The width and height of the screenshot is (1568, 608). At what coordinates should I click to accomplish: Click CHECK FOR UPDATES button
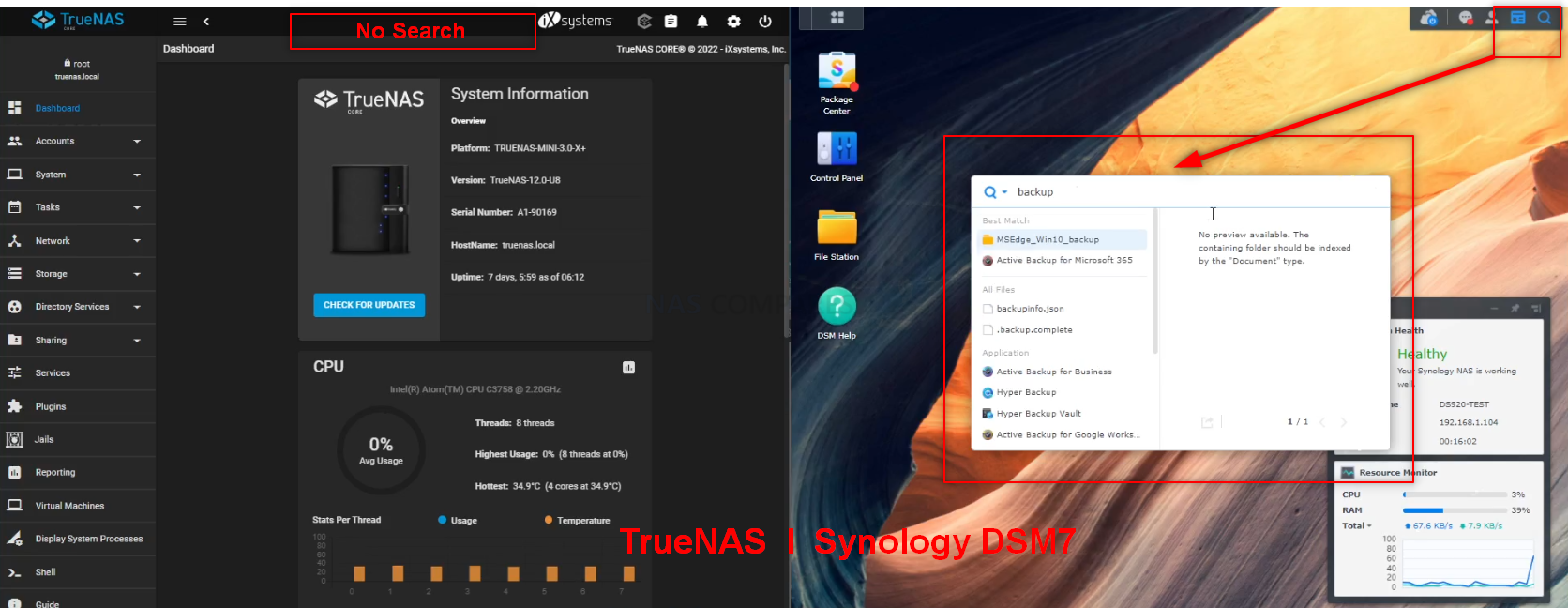point(369,305)
